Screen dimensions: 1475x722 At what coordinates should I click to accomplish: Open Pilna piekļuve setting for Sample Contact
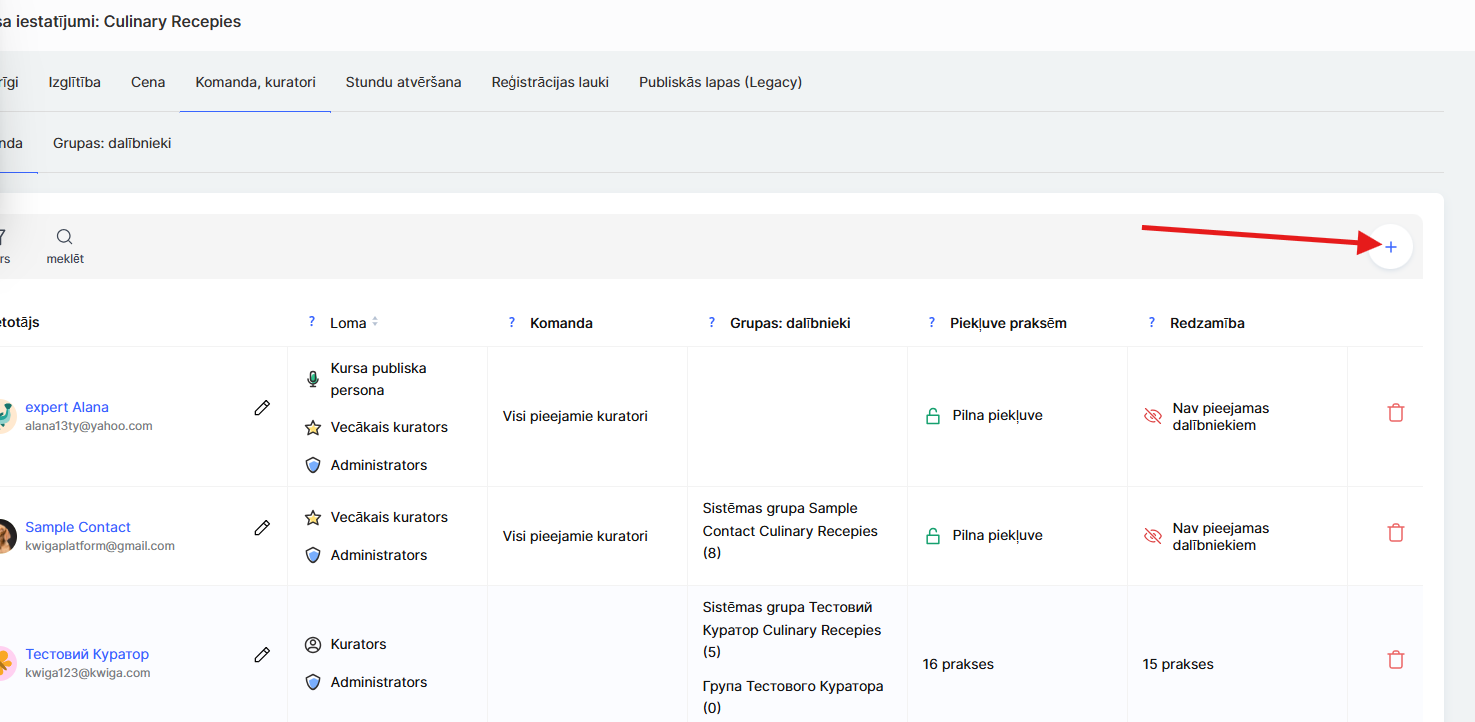point(997,536)
